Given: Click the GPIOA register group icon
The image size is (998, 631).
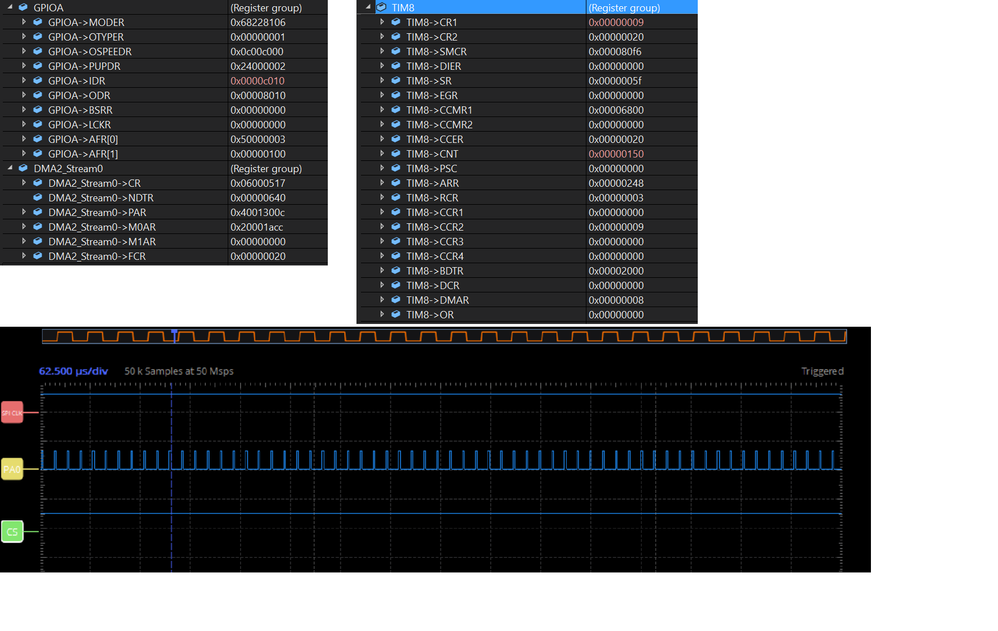Looking at the screenshot, I should (x=22, y=8).
